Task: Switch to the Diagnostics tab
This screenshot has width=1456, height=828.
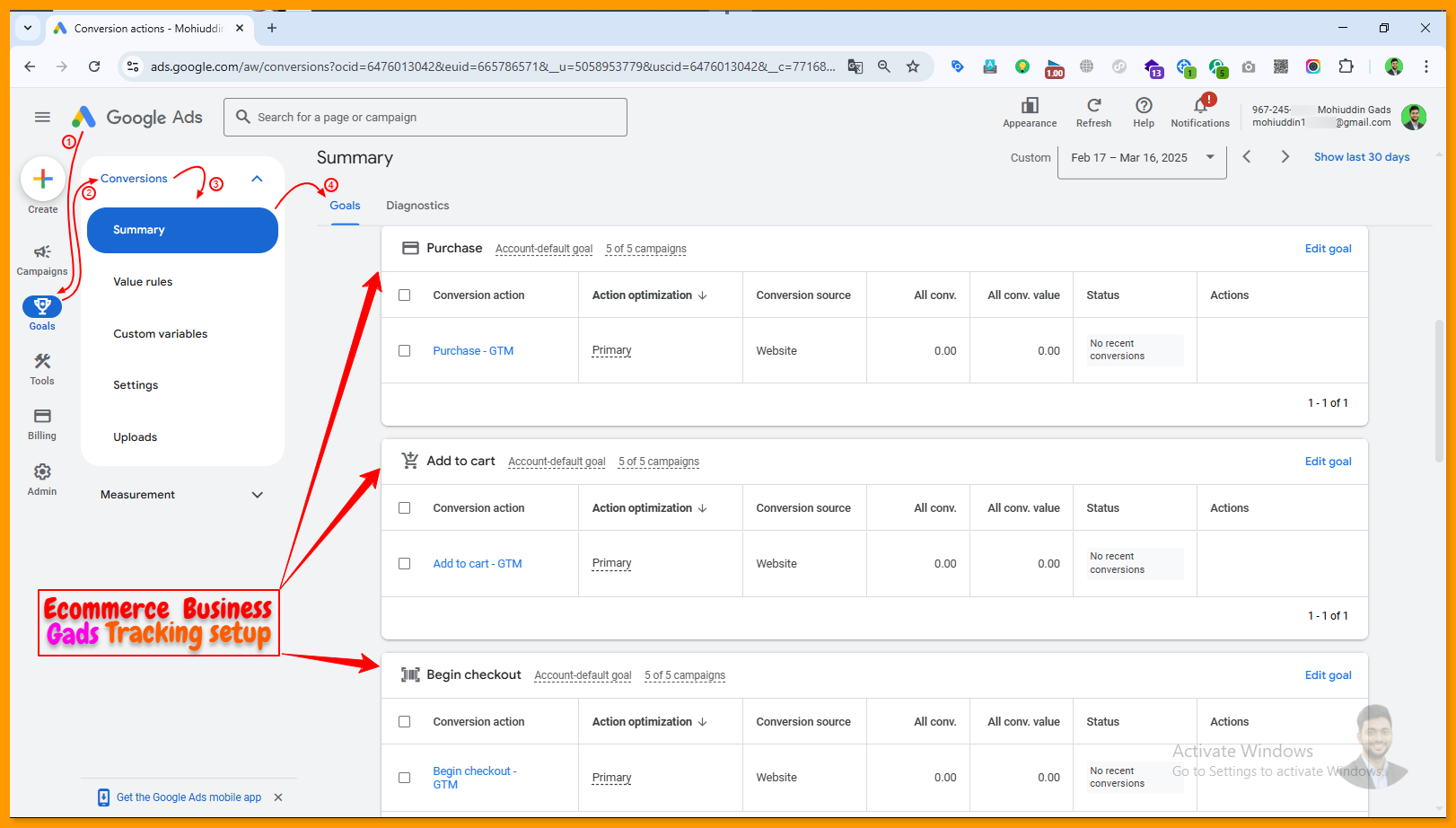Action: pyautogui.click(x=417, y=206)
